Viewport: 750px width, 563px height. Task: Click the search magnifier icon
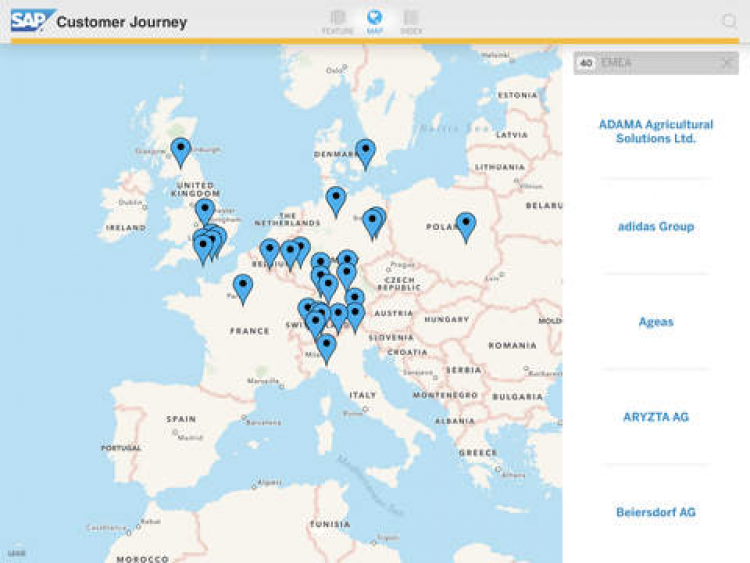[x=729, y=21]
